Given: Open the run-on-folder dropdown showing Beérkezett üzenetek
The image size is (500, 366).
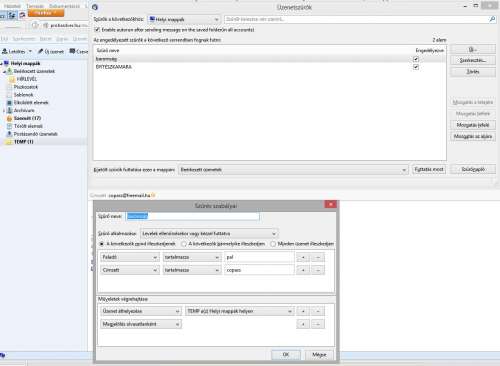Looking at the screenshot, I should (x=293, y=170).
